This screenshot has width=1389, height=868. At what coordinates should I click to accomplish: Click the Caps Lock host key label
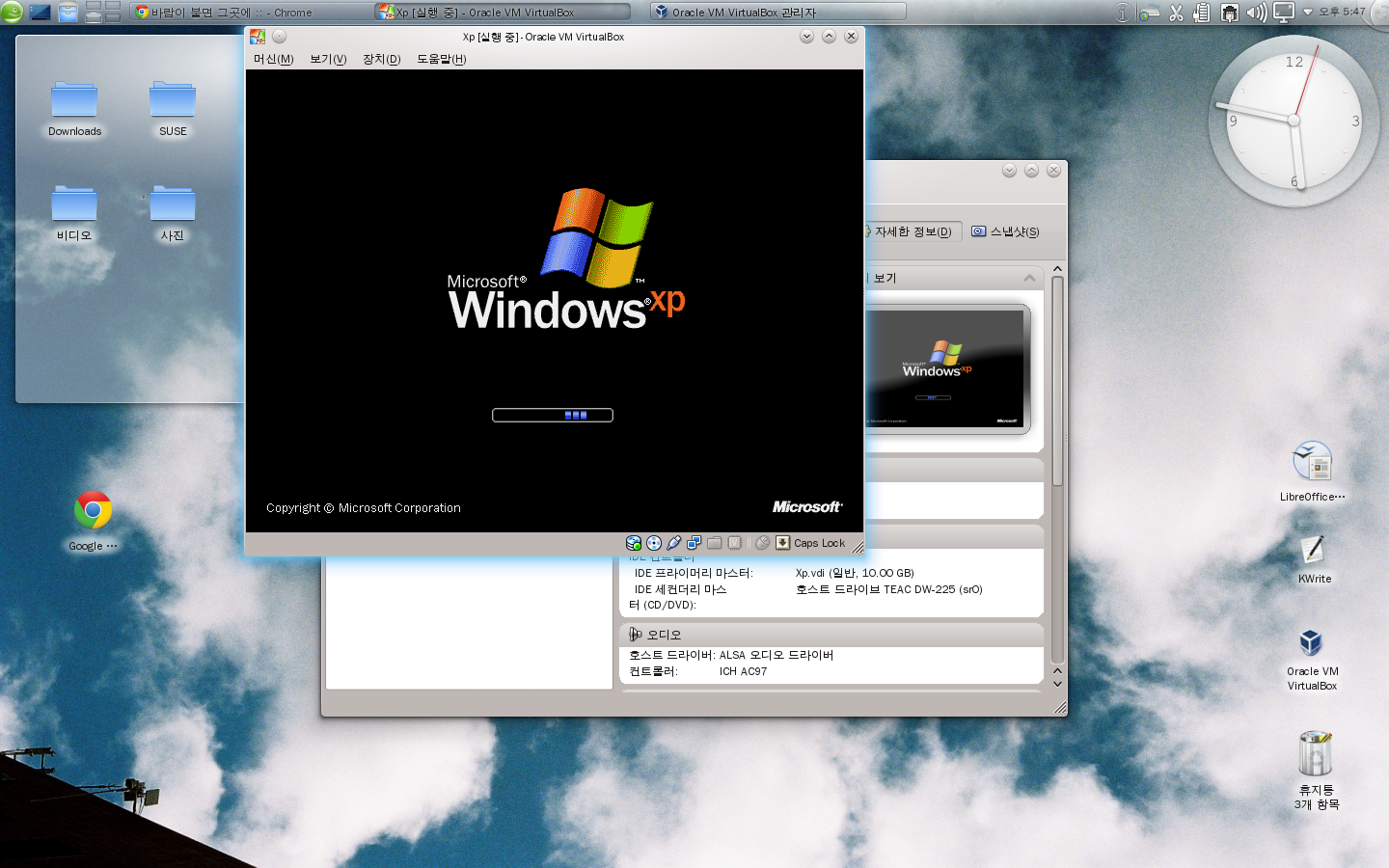819,543
